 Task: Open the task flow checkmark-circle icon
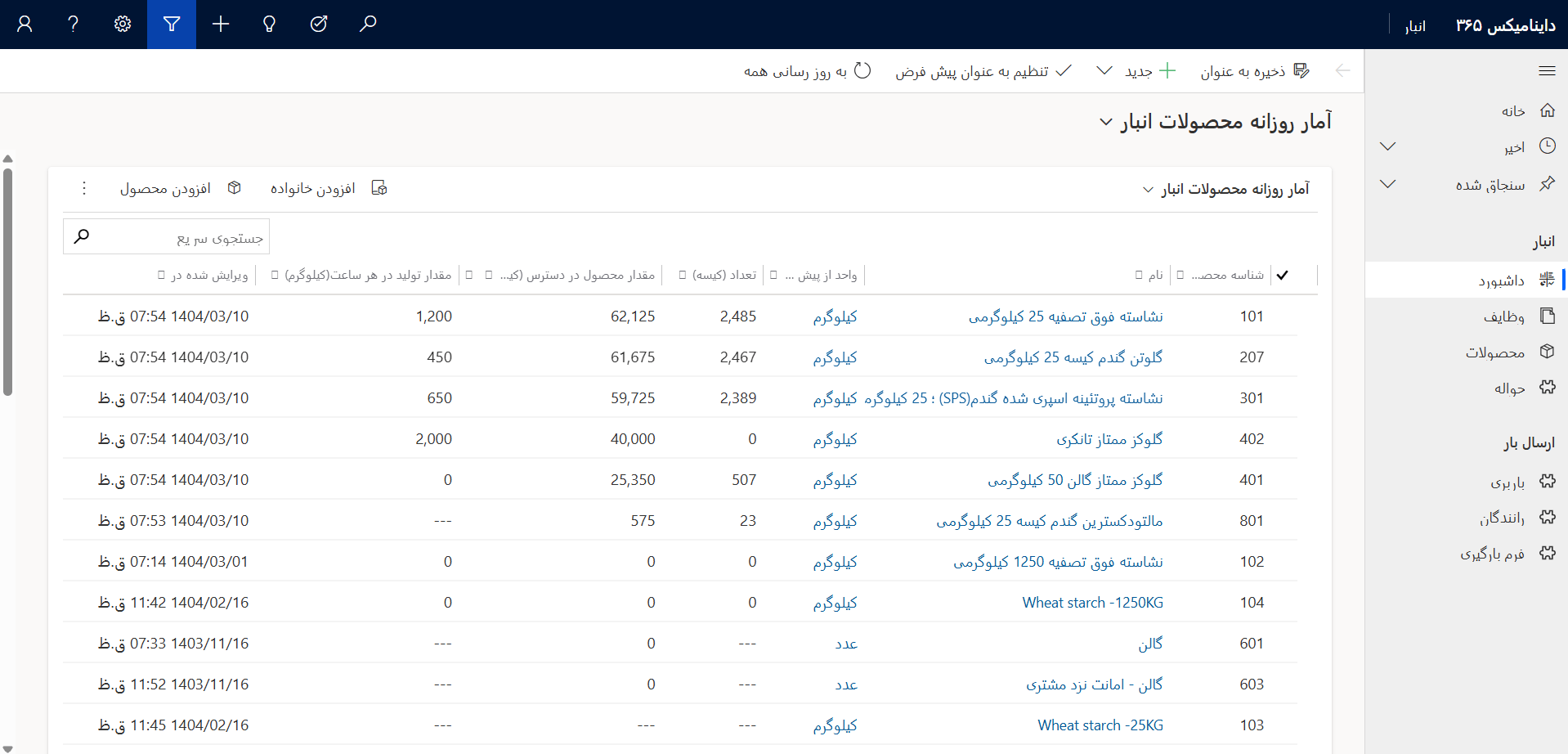319,25
